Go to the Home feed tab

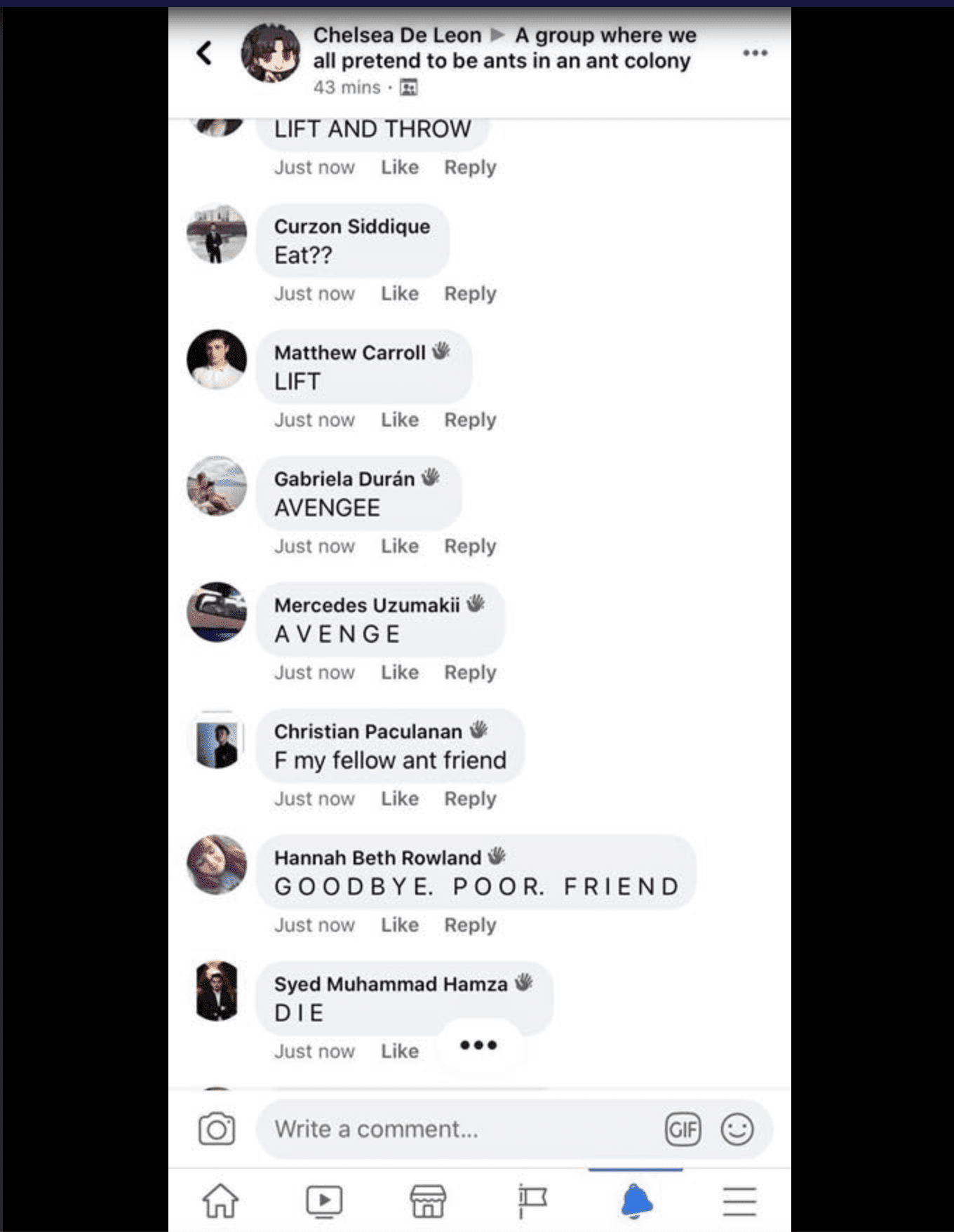click(220, 1200)
